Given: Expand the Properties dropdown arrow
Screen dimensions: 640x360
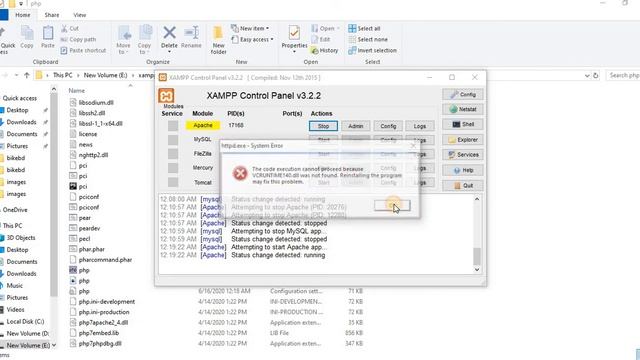Looking at the screenshot, I should 294,52.
